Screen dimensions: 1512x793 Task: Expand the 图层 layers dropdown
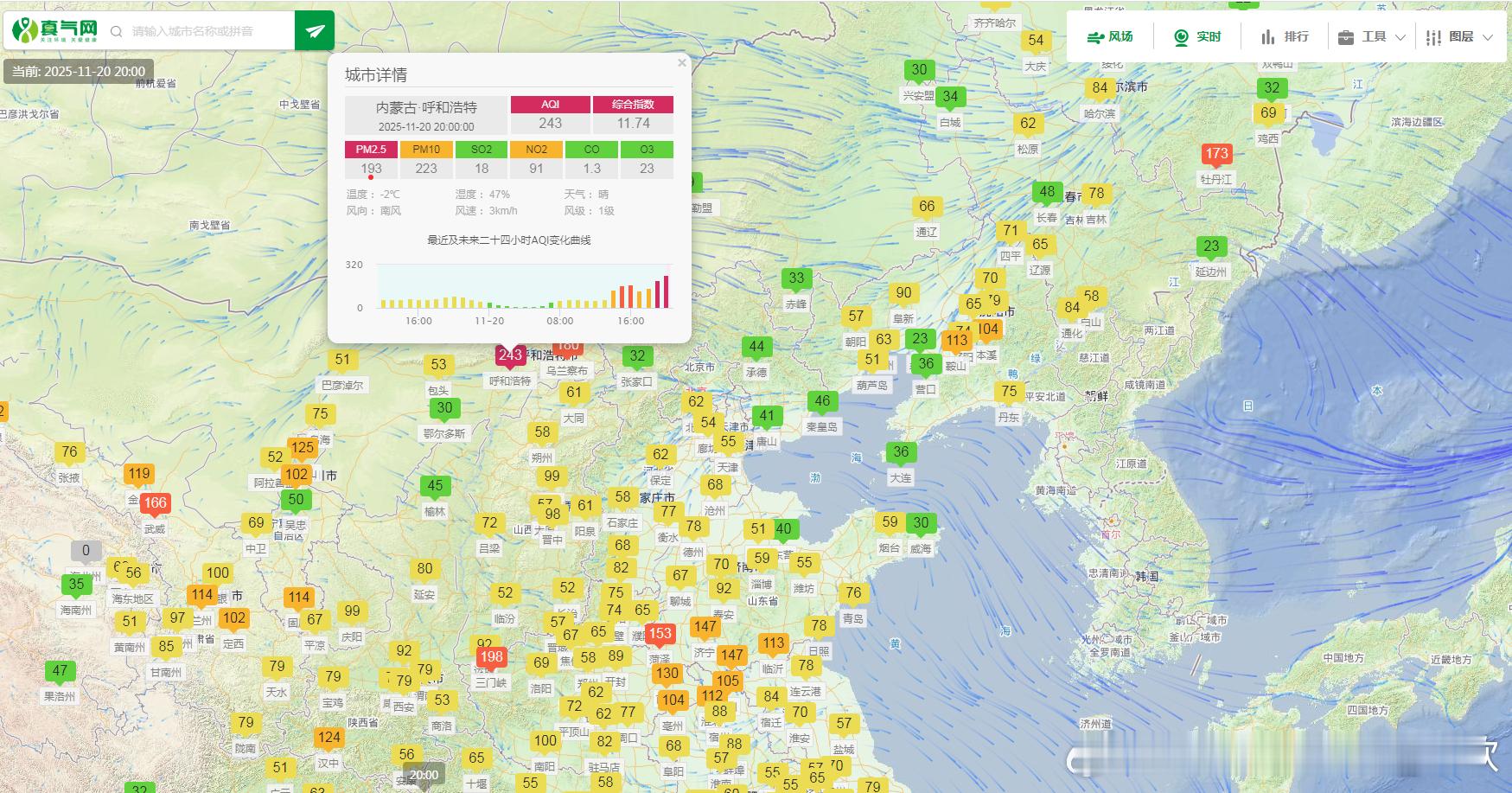coord(1460,37)
